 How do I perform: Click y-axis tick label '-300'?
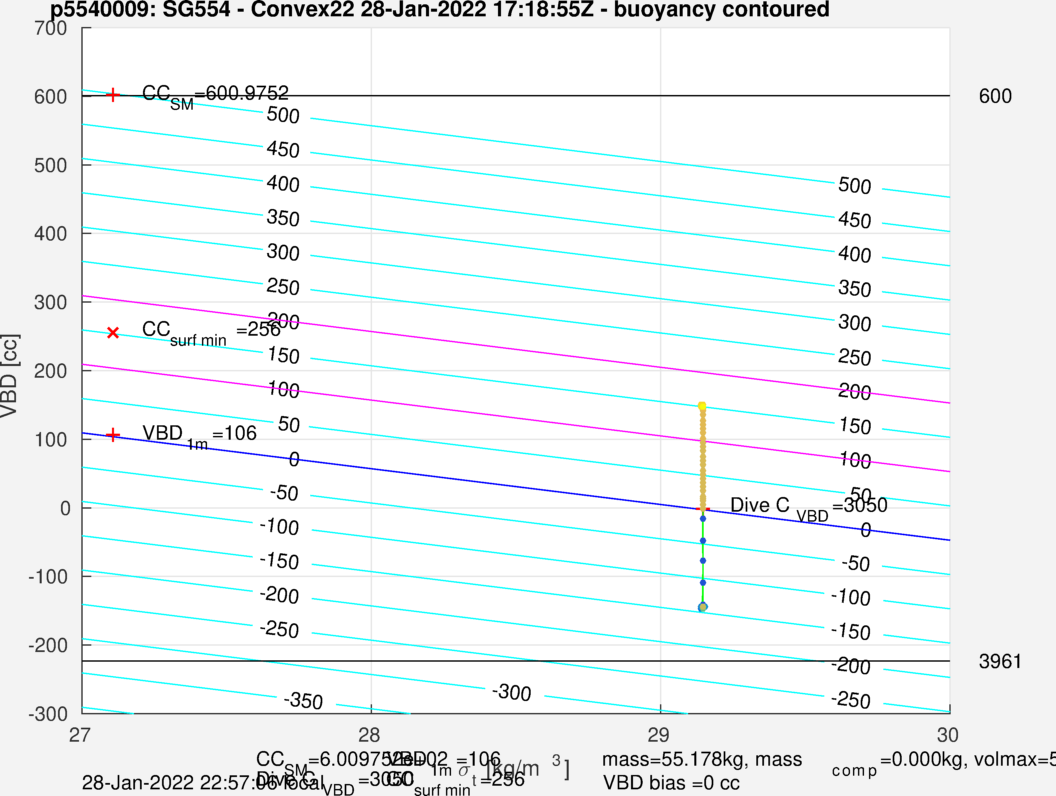48,713
